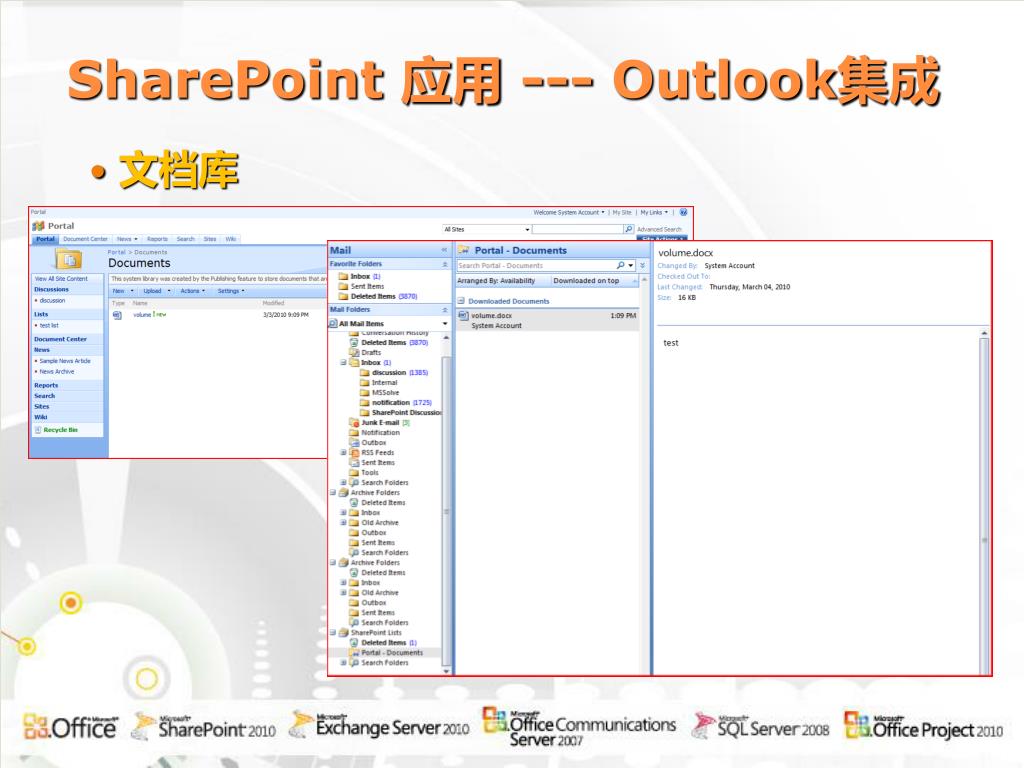Open the New menu in Documents toolbar
The width and height of the screenshot is (1024, 768).
123,291
